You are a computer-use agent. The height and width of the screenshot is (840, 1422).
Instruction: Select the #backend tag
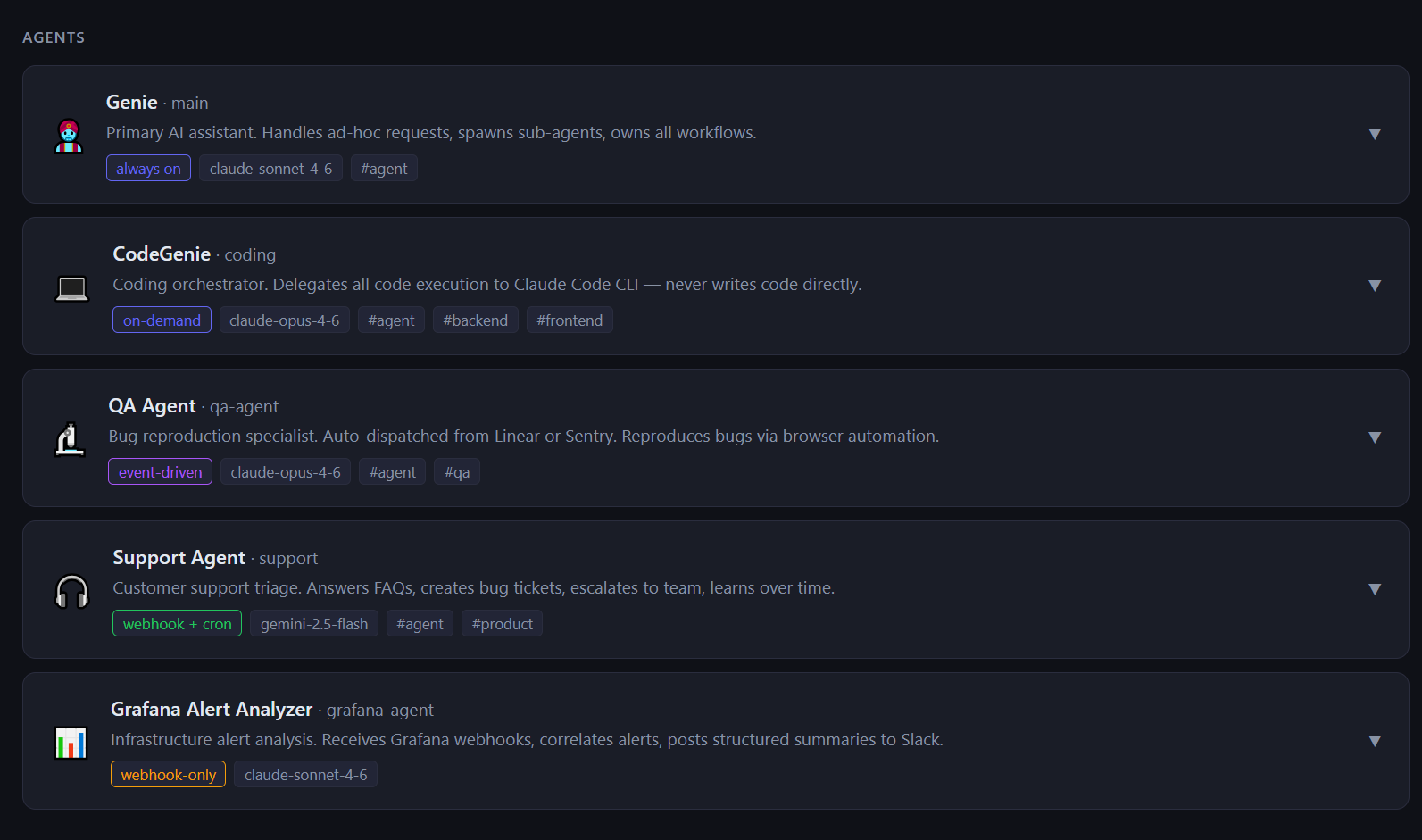pos(475,320)
